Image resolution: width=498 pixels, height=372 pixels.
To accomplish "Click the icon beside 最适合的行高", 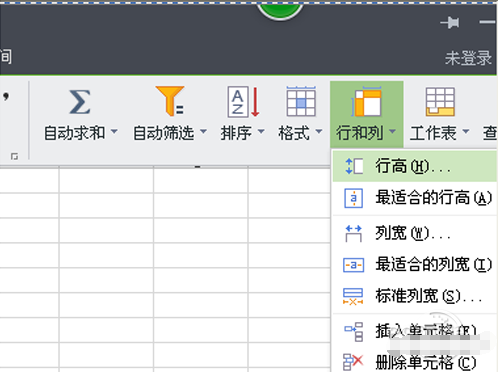I will [x=353, y=198].
